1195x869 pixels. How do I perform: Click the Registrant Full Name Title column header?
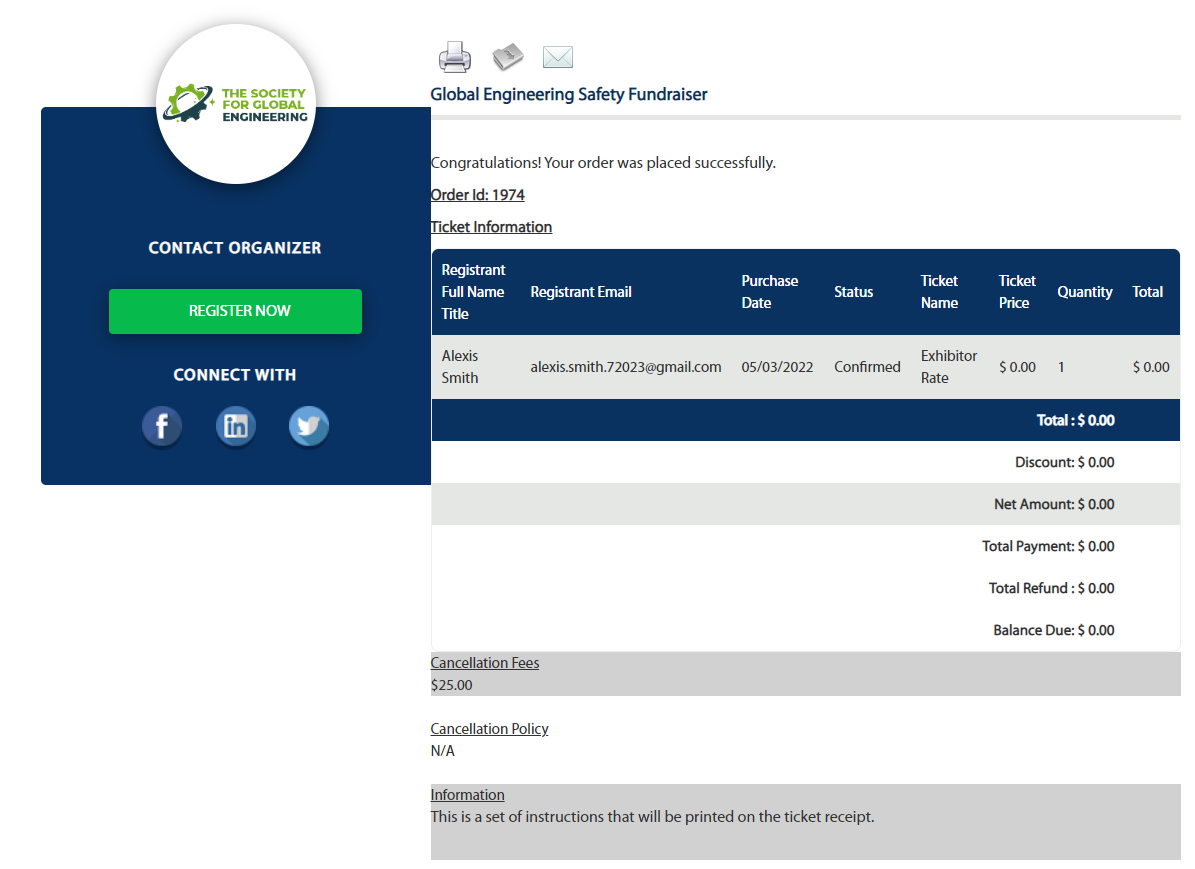473,292
